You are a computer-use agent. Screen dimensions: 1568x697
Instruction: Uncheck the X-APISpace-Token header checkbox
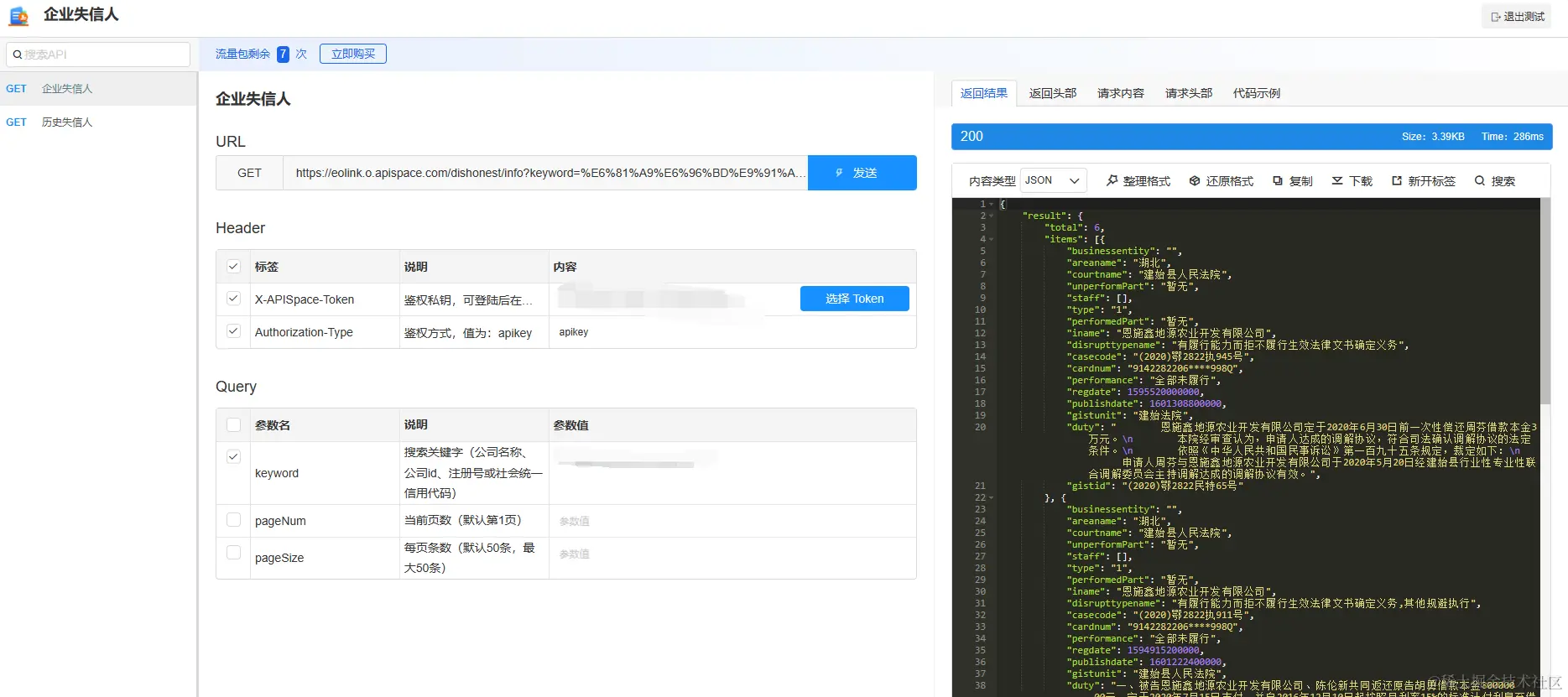pos(233,299)
